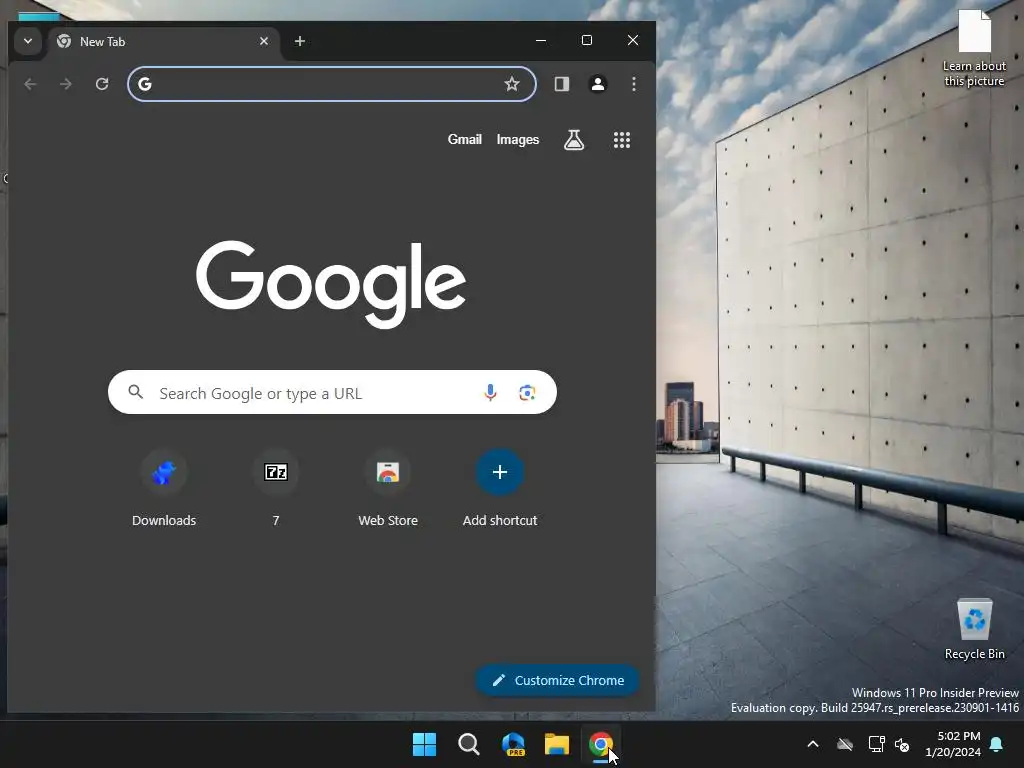Click the Chrome taskbar icon

click(601, 744)
